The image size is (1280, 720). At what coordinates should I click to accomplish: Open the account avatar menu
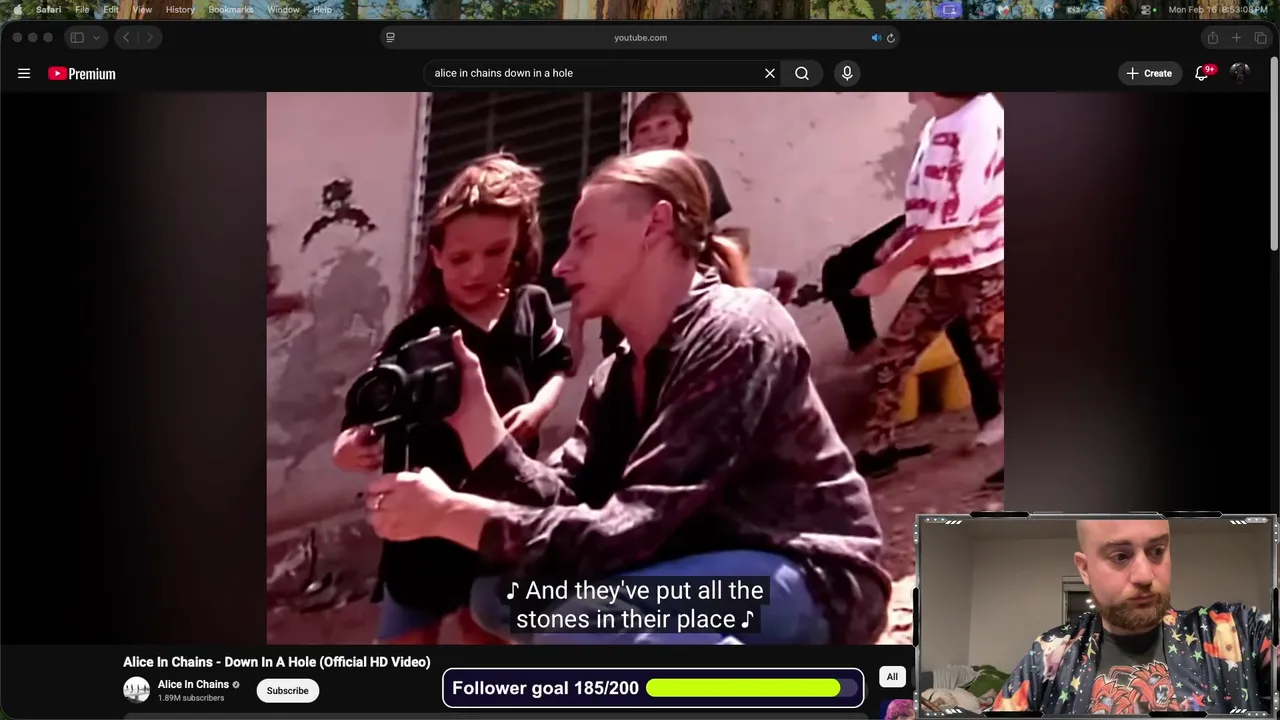(1240, 73)
